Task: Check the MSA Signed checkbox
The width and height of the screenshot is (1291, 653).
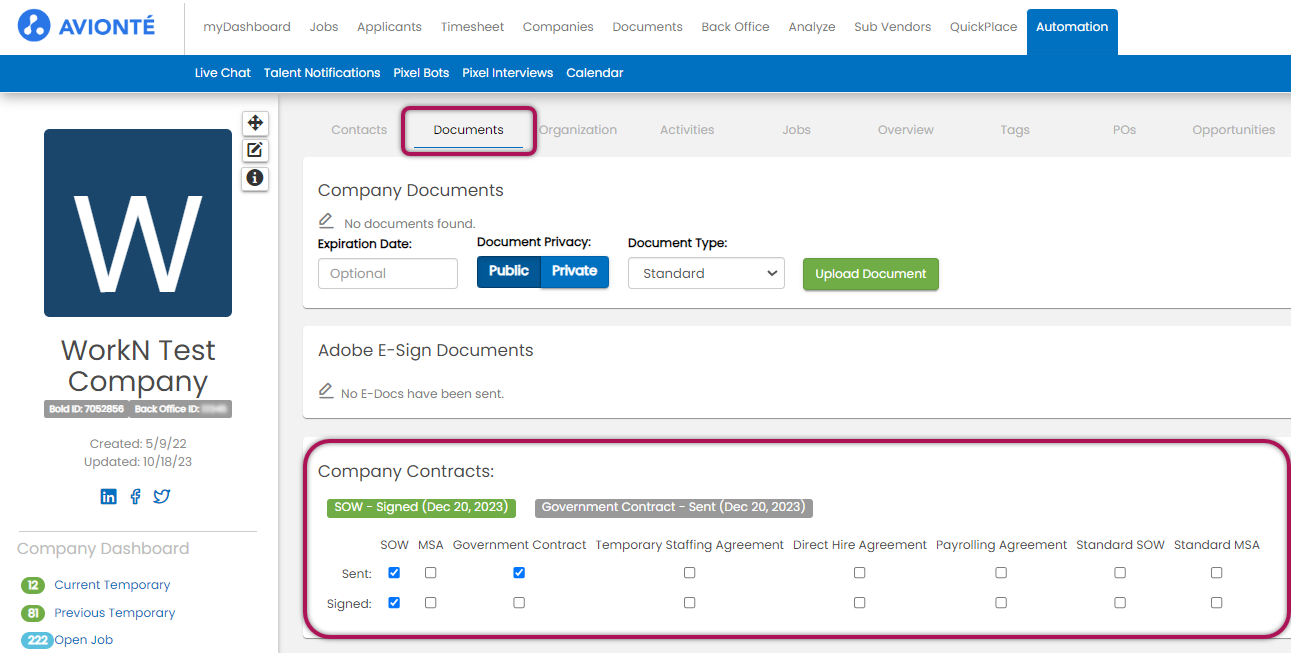Action: tap(430, 603)
